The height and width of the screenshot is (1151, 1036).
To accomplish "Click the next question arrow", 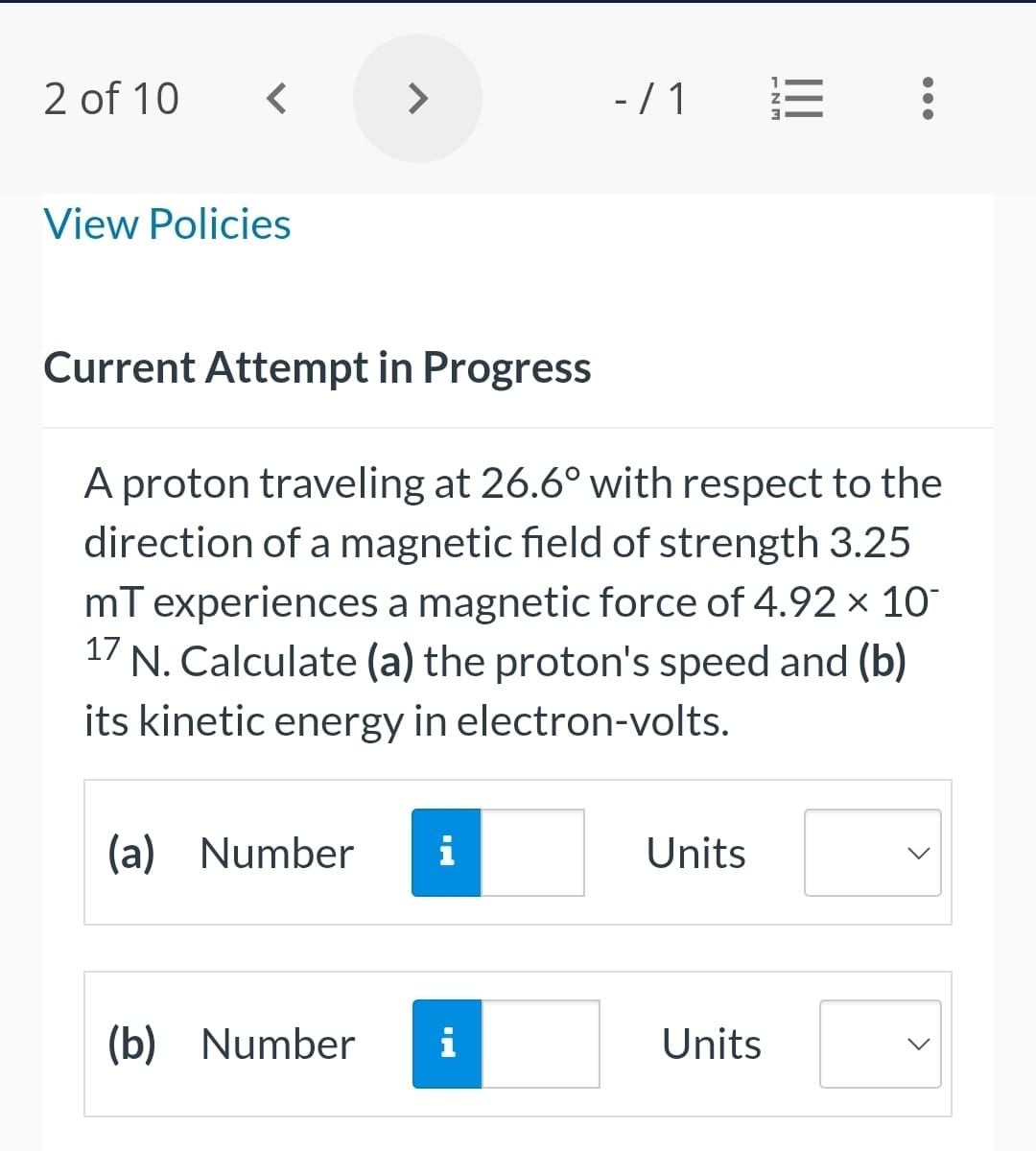I will (416, 98).
